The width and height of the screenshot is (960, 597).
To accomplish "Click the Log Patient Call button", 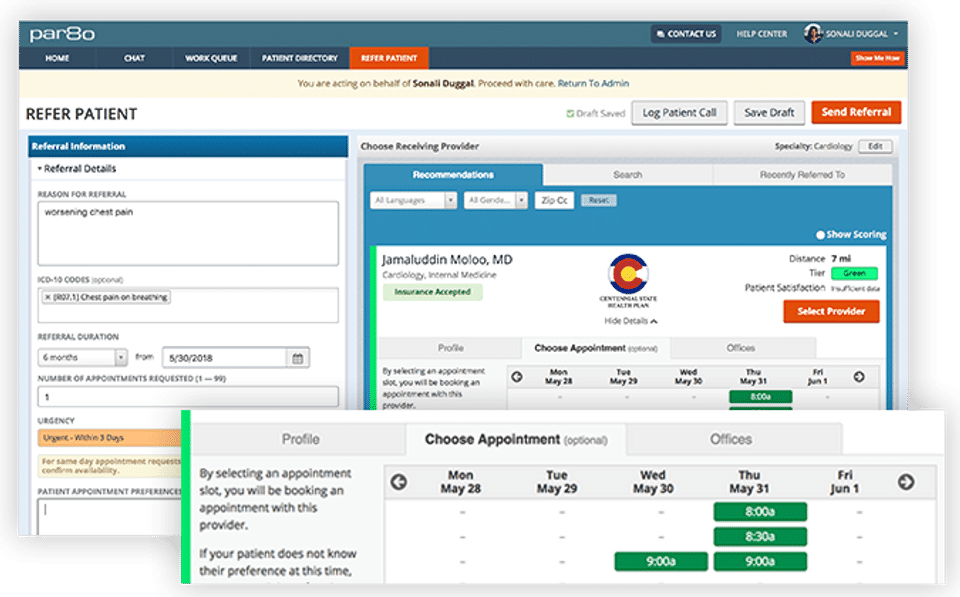I will pyautogui.click(x=679, y=113).
